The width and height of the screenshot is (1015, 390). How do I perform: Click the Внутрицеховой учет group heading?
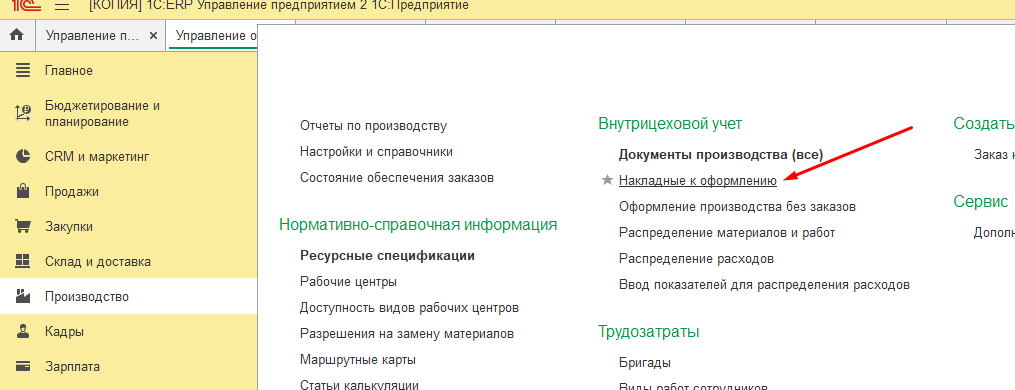[x=670, y=123]
